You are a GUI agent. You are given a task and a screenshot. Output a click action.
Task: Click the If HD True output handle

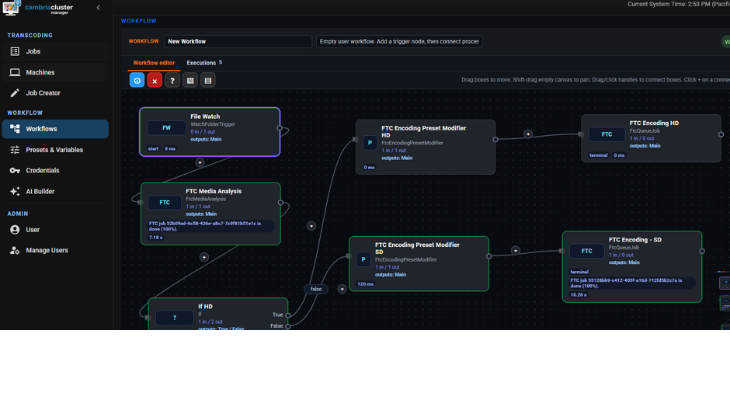tap(288, 315)
